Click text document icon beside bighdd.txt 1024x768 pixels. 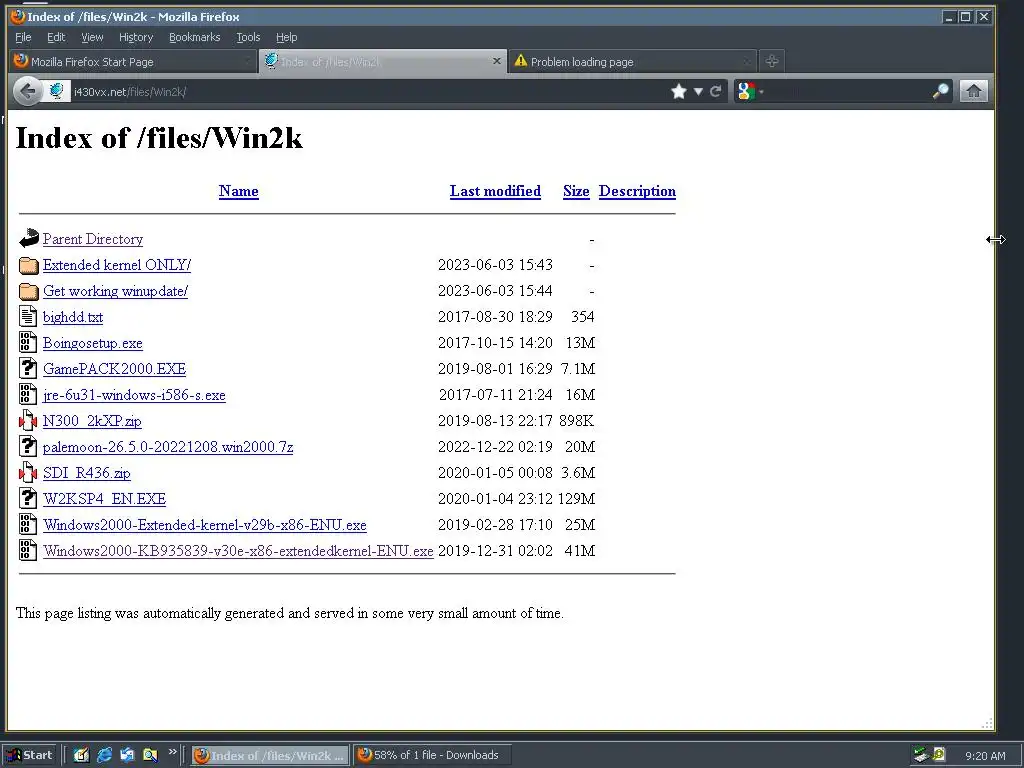[x=28, y=317]
